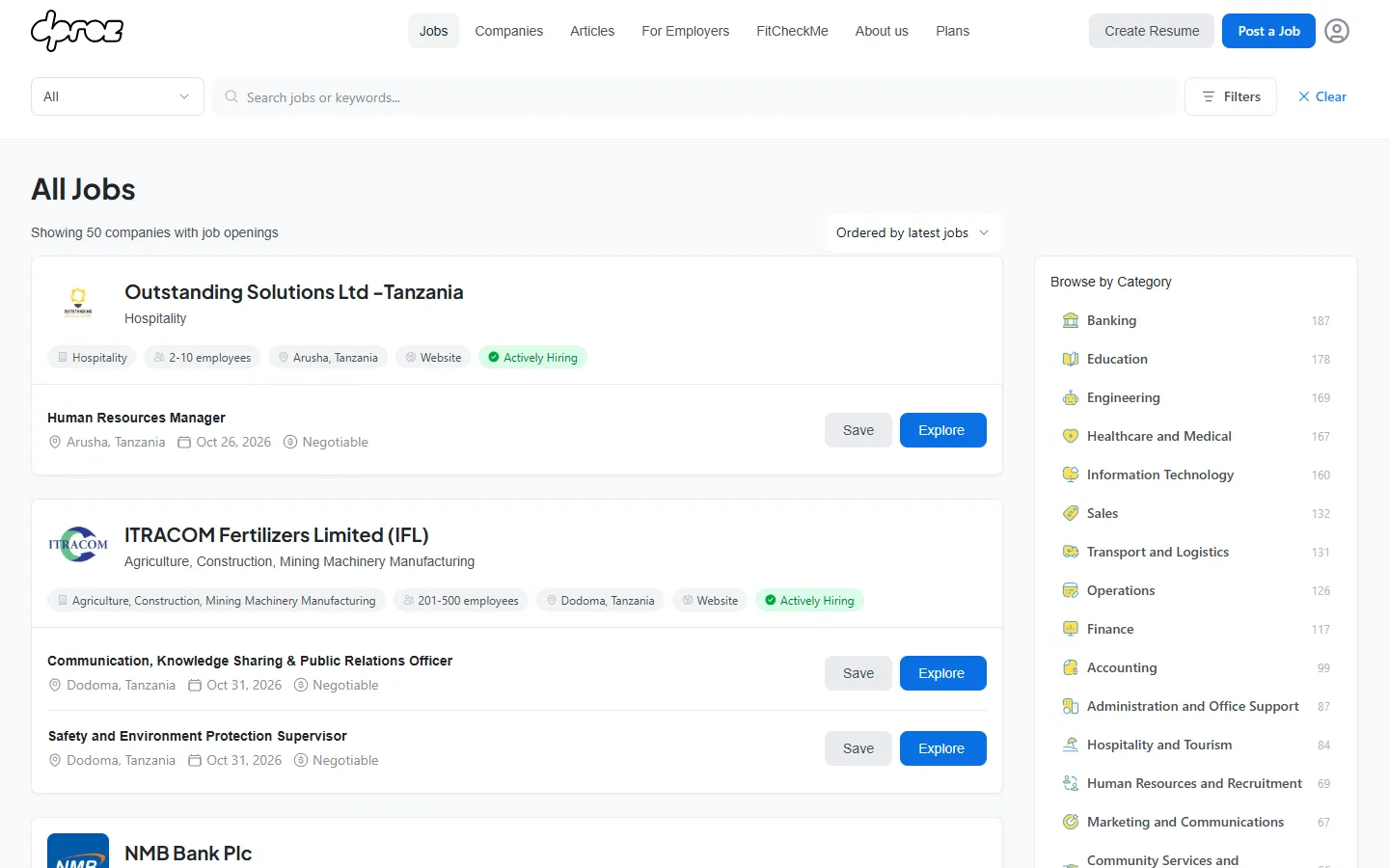
Task: Open the About us page
Action: pos(882,31)
